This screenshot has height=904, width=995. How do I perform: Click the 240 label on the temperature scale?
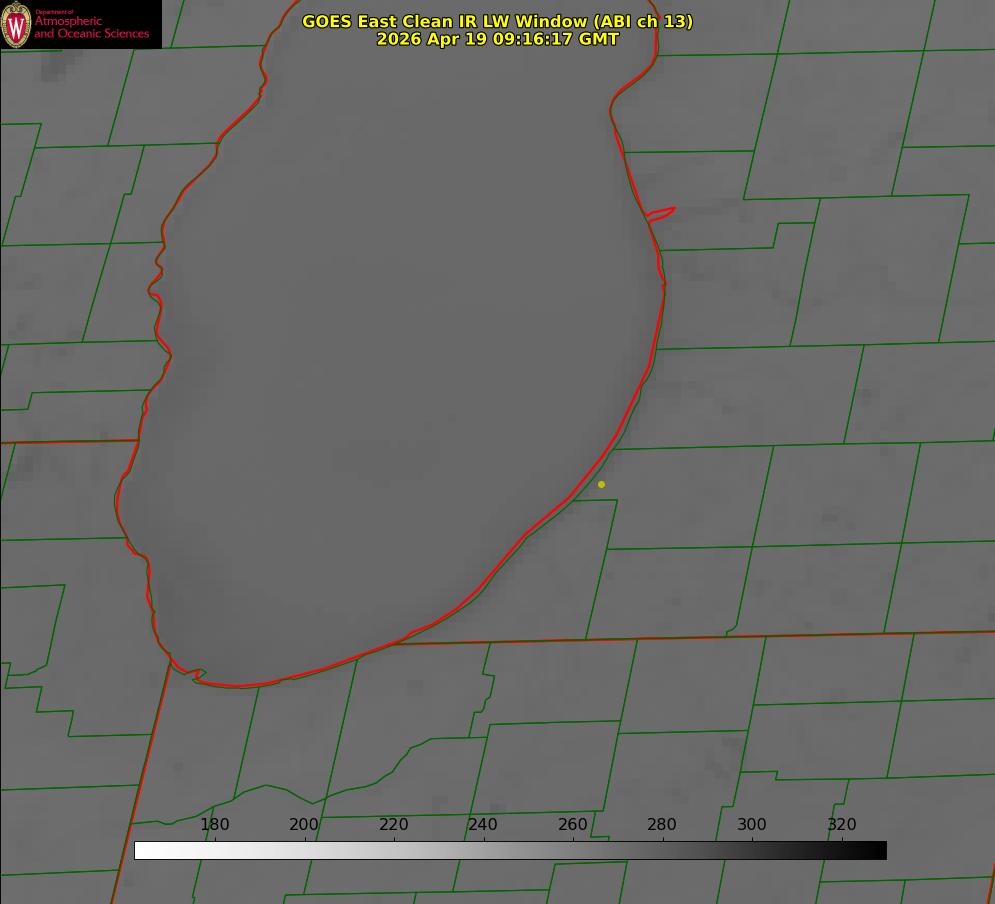pos(482,824)
